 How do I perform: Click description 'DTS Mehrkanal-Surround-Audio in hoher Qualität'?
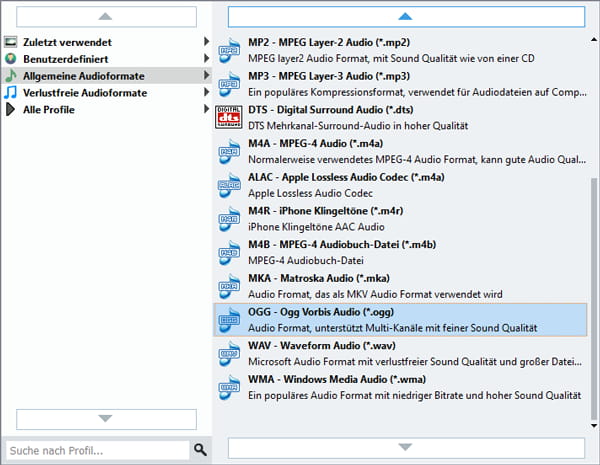(358, 126)
